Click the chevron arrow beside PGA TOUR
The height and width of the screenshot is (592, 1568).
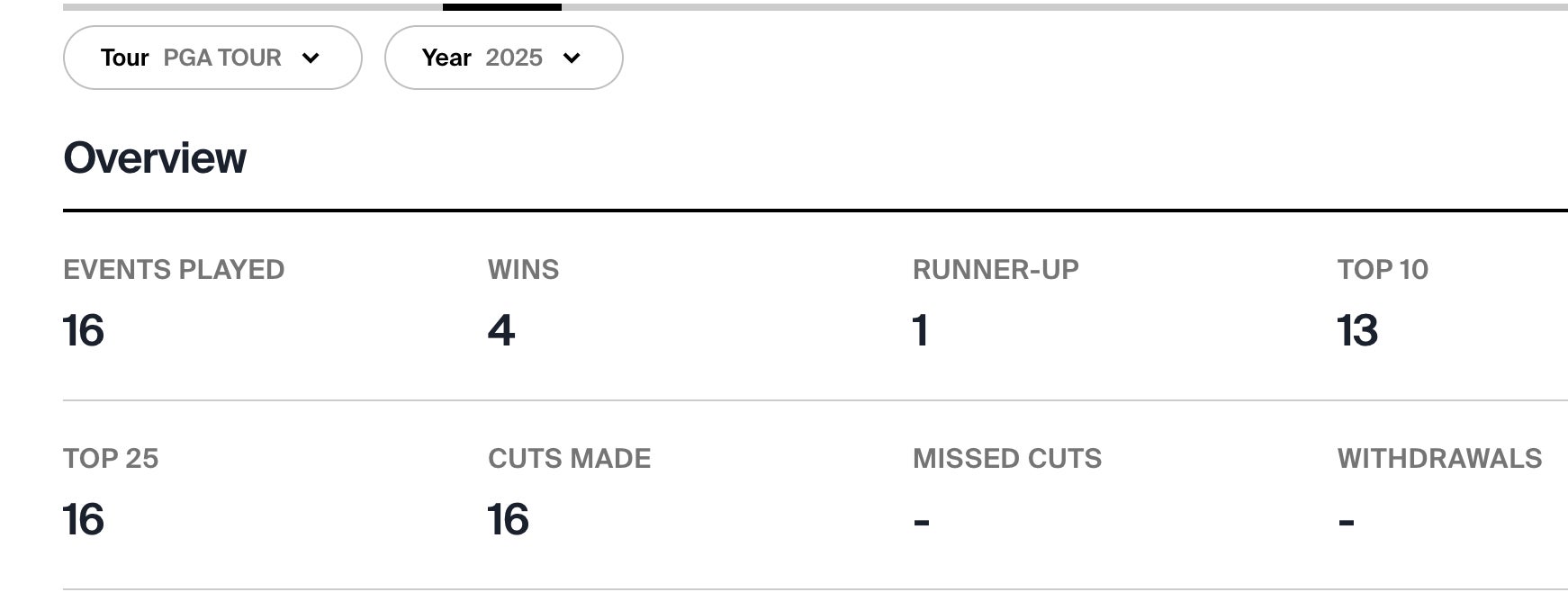[x=311, y=58]
